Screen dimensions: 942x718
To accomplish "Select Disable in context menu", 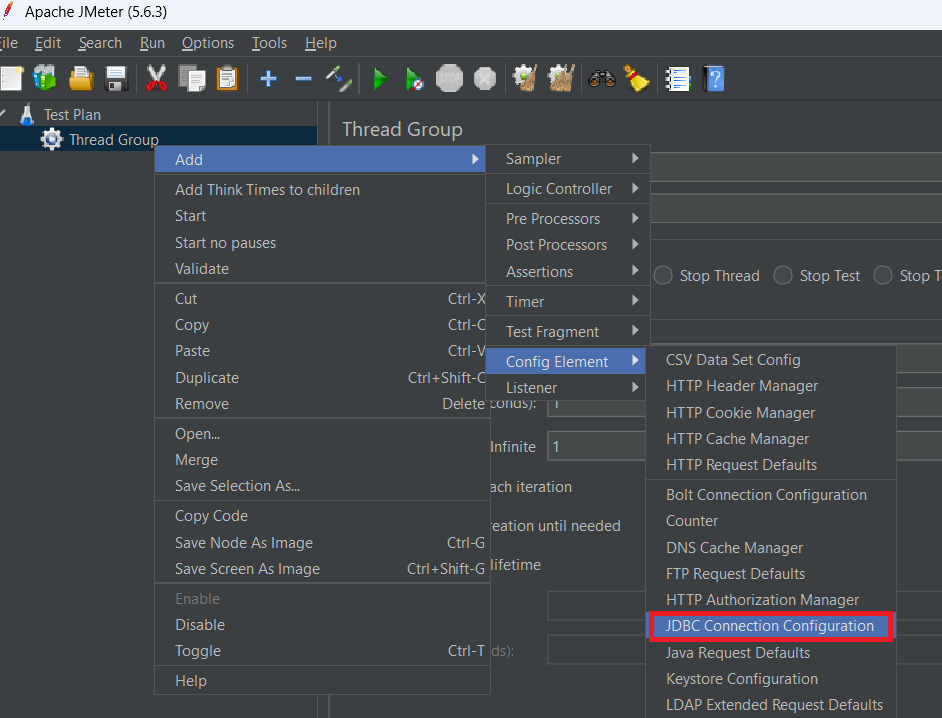I will coord(320,625).
